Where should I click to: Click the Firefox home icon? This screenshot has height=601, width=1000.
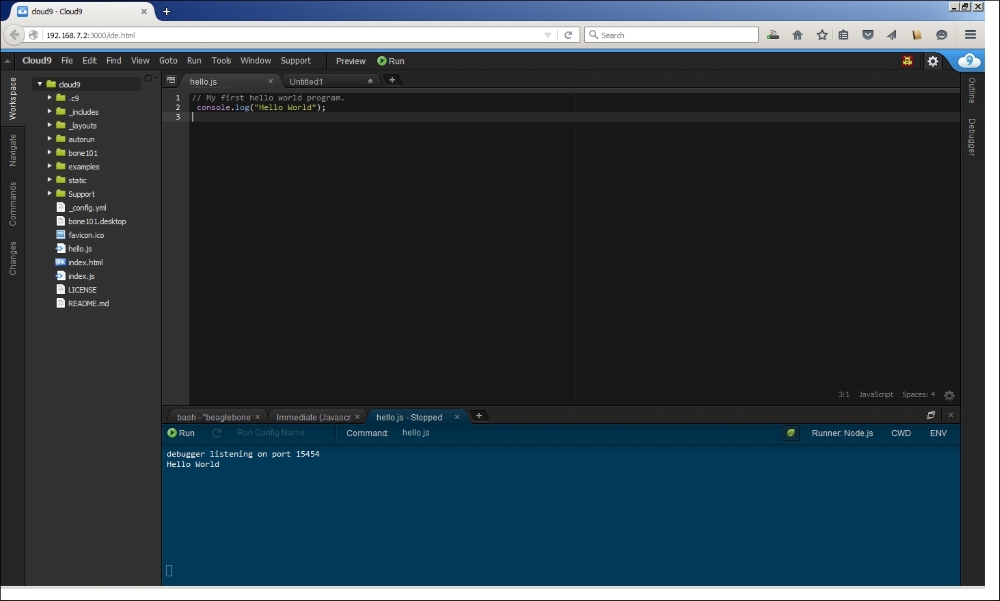797,34
